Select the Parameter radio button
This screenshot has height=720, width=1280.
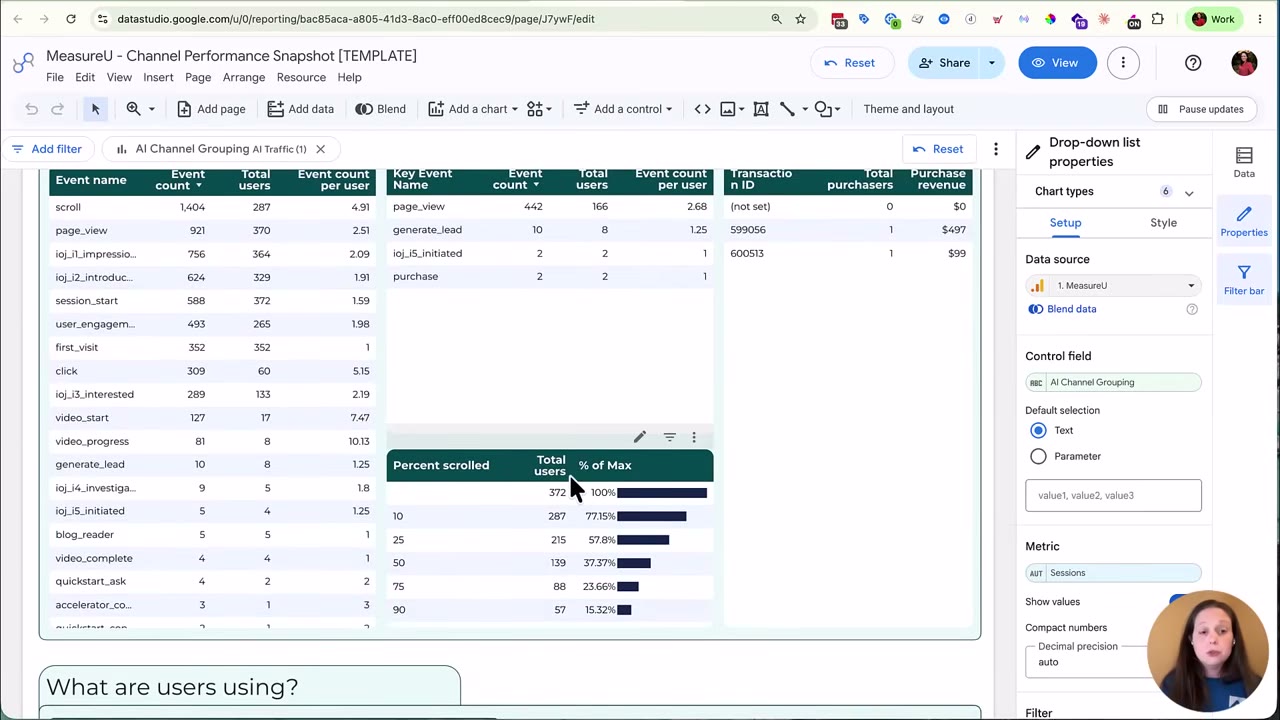1038,456
